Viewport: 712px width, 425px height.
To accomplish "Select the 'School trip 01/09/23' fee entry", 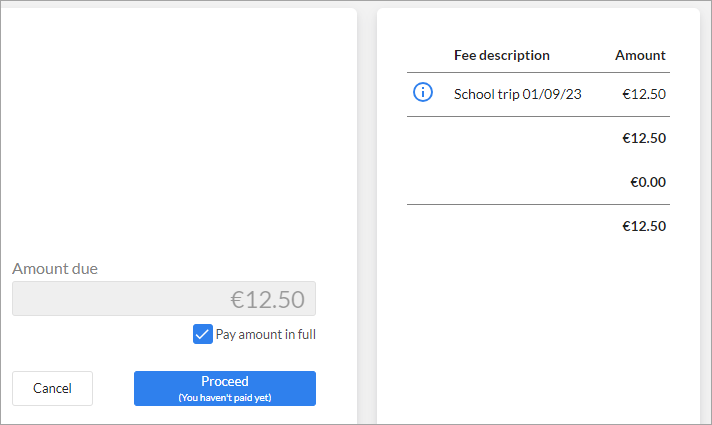I will point(518,94).
